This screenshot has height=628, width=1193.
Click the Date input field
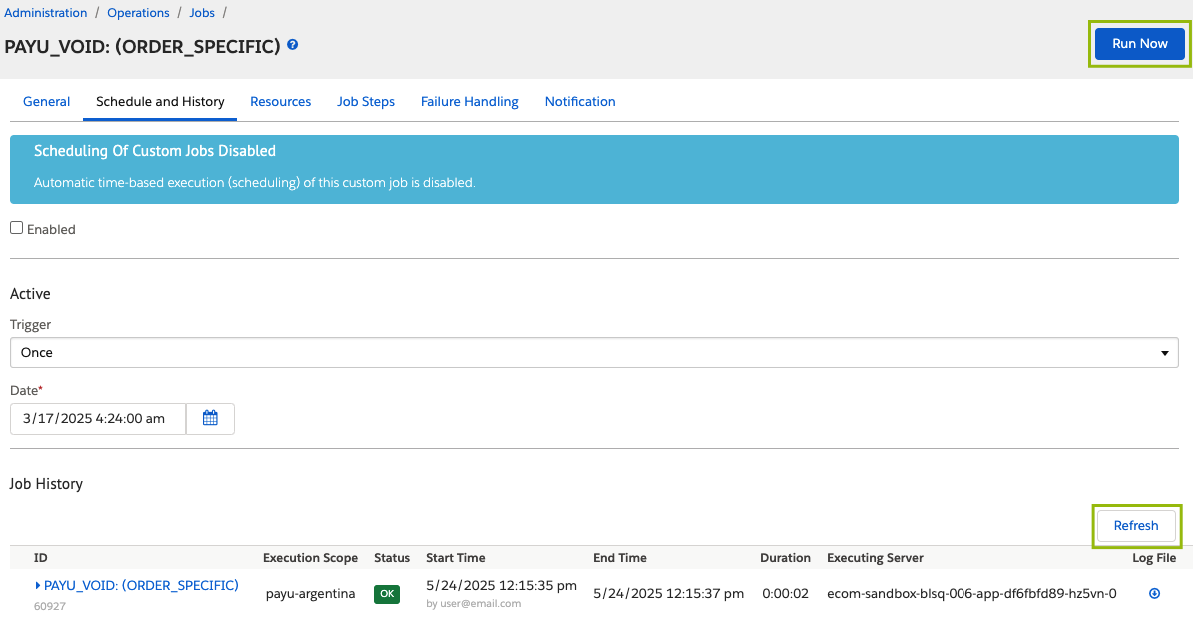pos(98,419)
